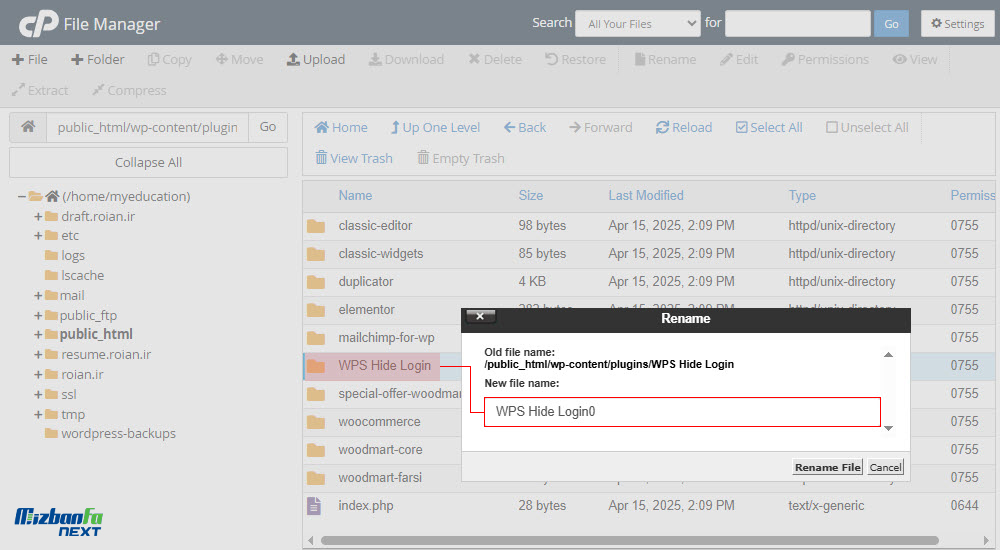Viewport: 1000px width, 550px height.
Task: Sort the list by Name column header
Action: (x=355, y=195)
